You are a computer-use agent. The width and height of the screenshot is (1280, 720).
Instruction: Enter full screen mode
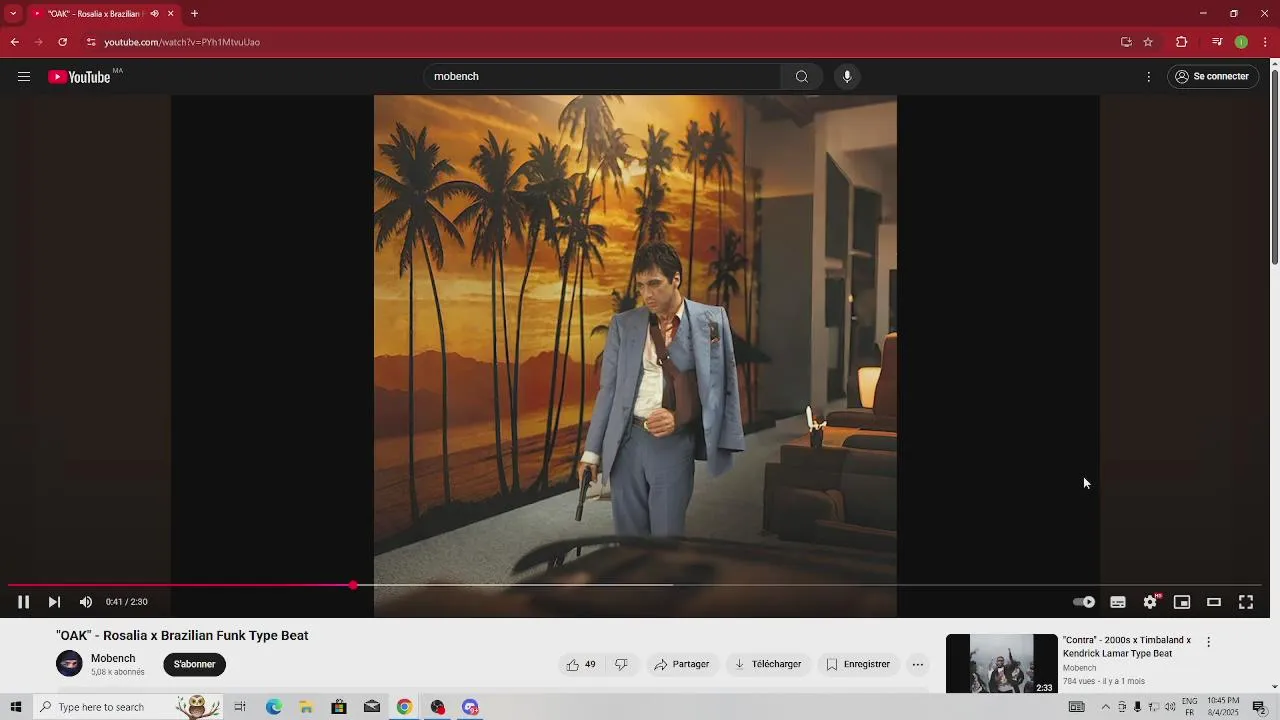[x=1246, y=602]
